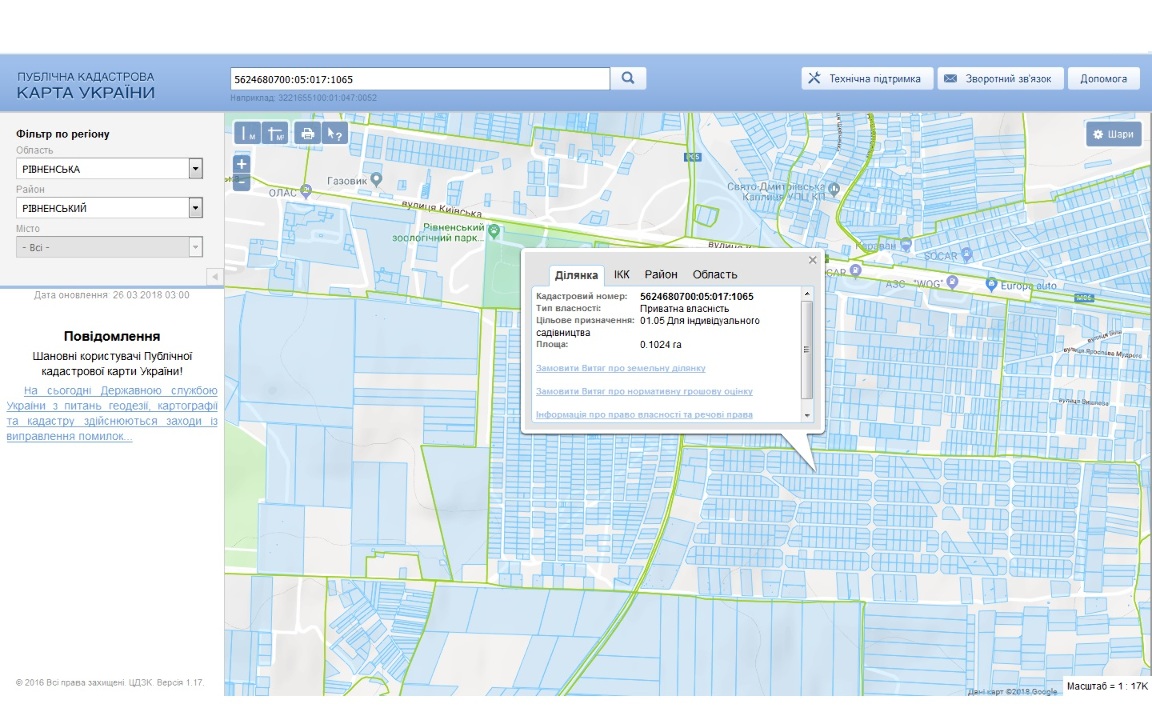Click the ОЛАС map marker
The height and width of the screenshot is (720, 1152).
coord(306,191)
